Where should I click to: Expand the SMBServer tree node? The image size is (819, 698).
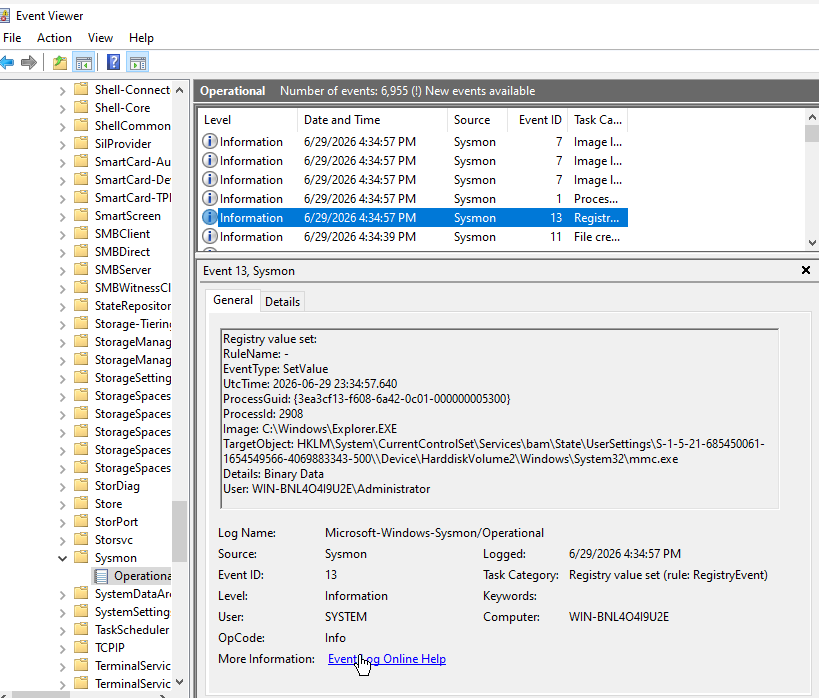click(x=62, y=271)
